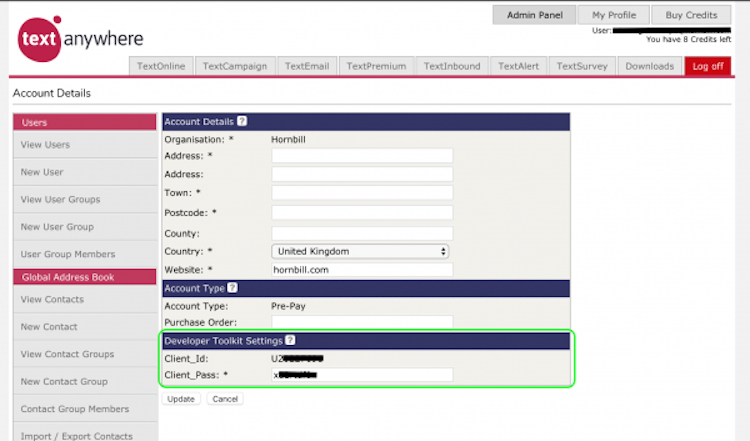This screenshot has width=750, height=441.
Task: Click the TextAnywhere logo
Action: pyautogui.click(x=80, y=39)
